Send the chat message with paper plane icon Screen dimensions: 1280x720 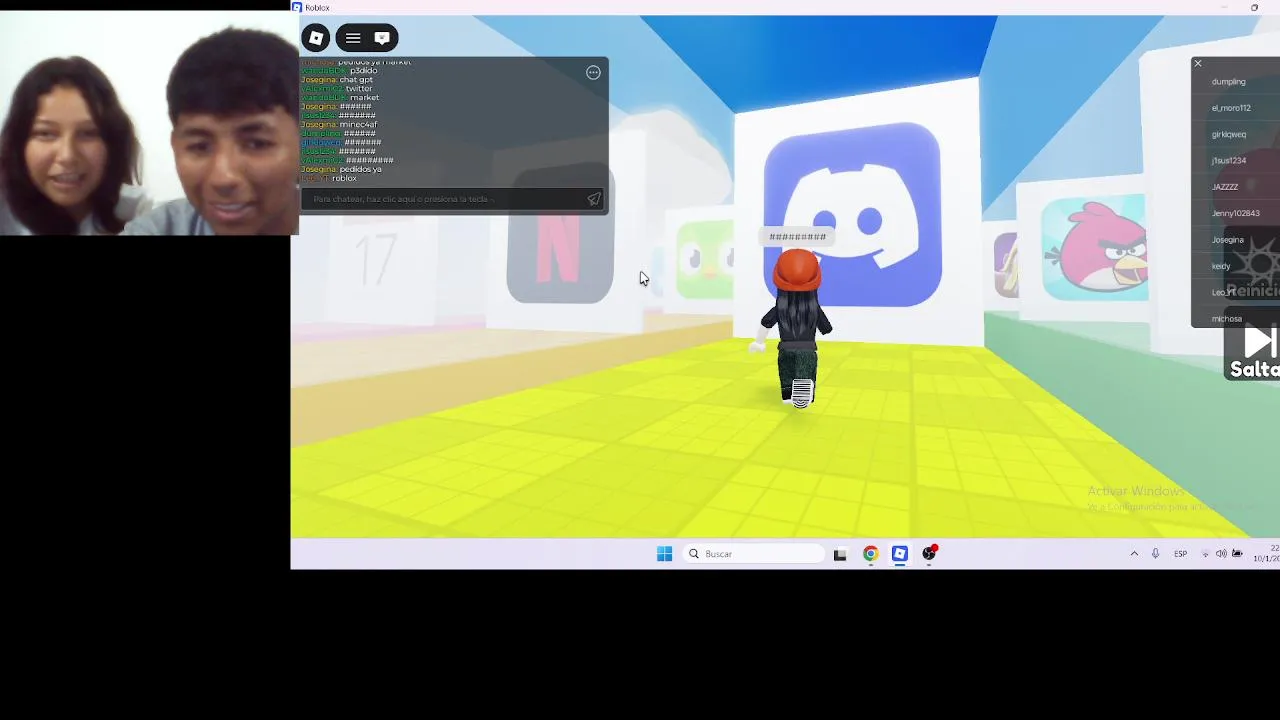point(594,199)
